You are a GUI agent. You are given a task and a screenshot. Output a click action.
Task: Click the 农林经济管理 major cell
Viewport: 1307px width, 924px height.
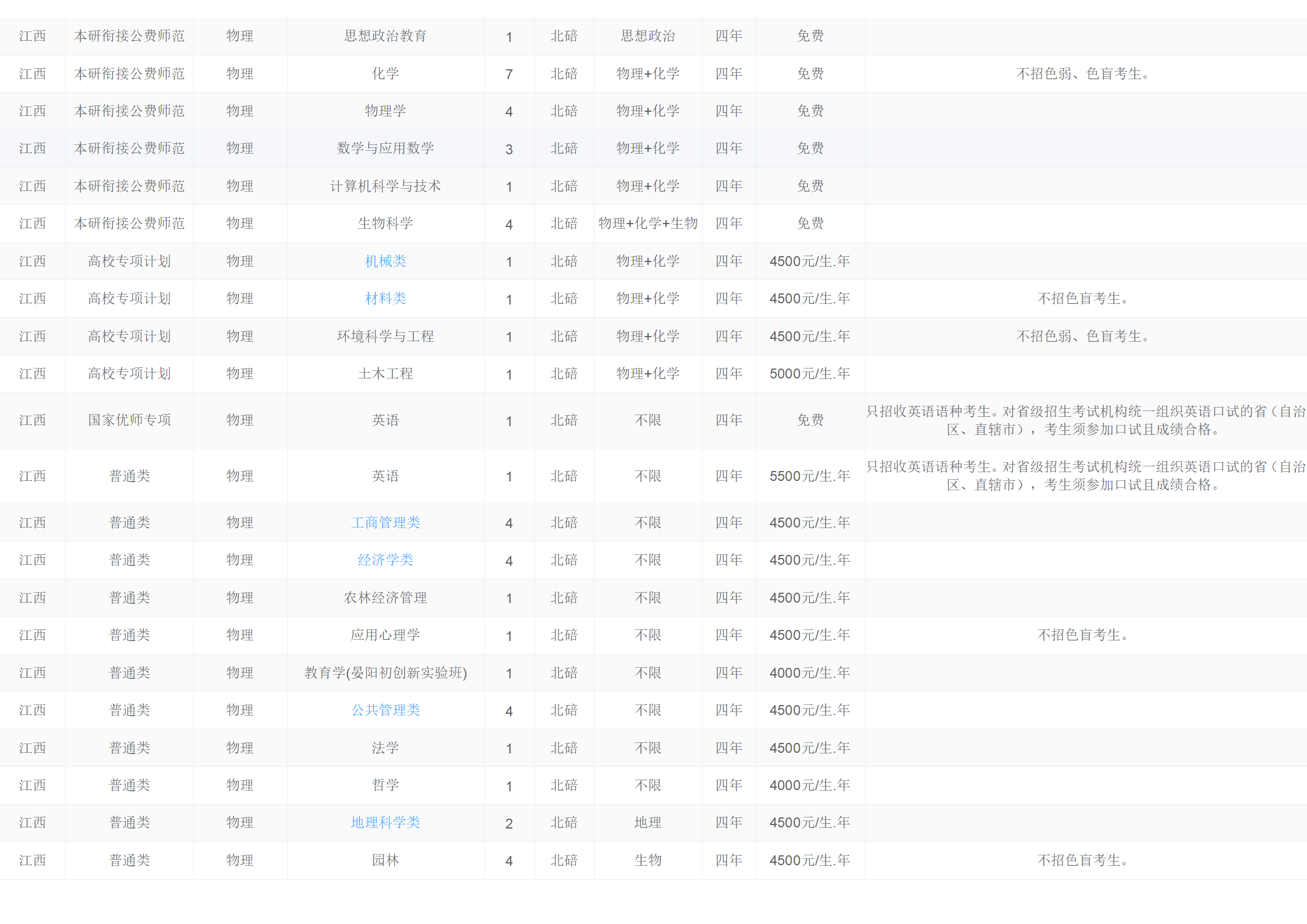click(x=385, y=598)
